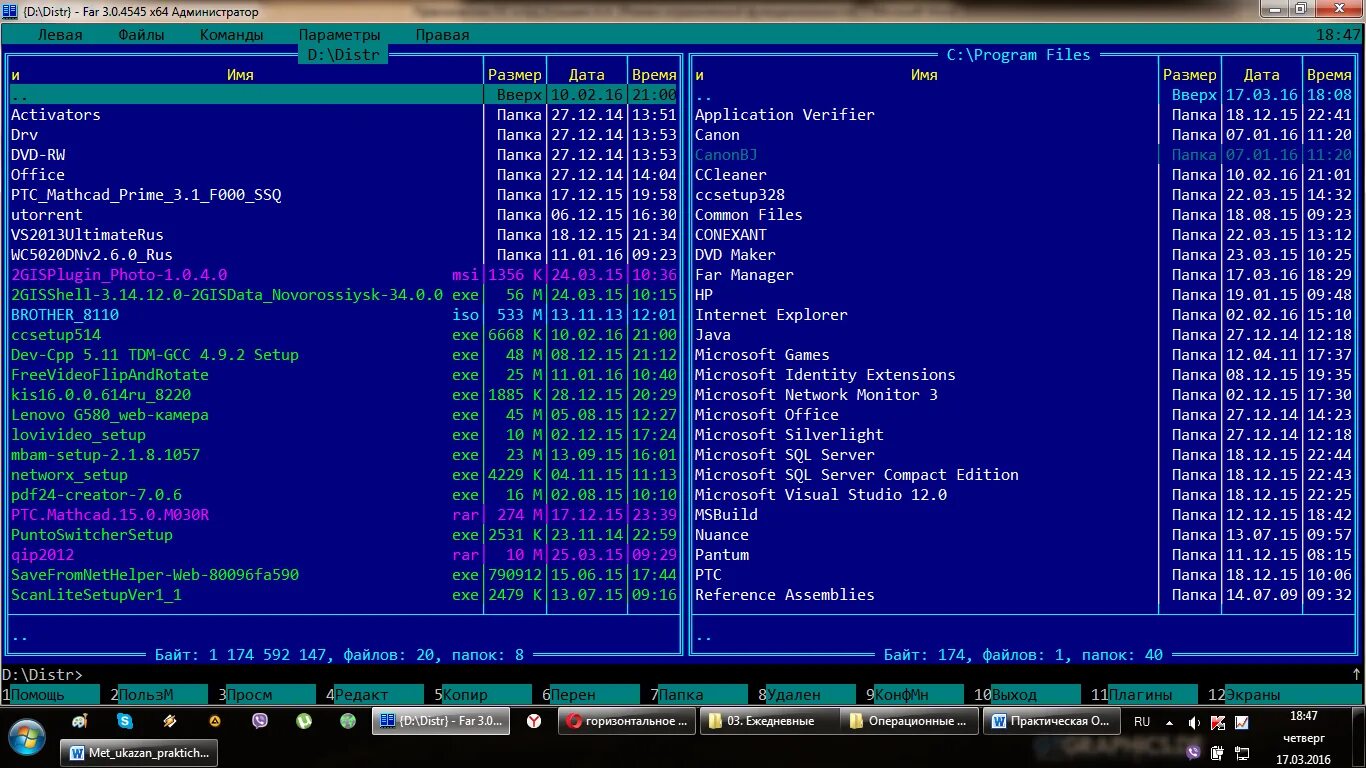Click the Kaspersky tray icon

1217,722
